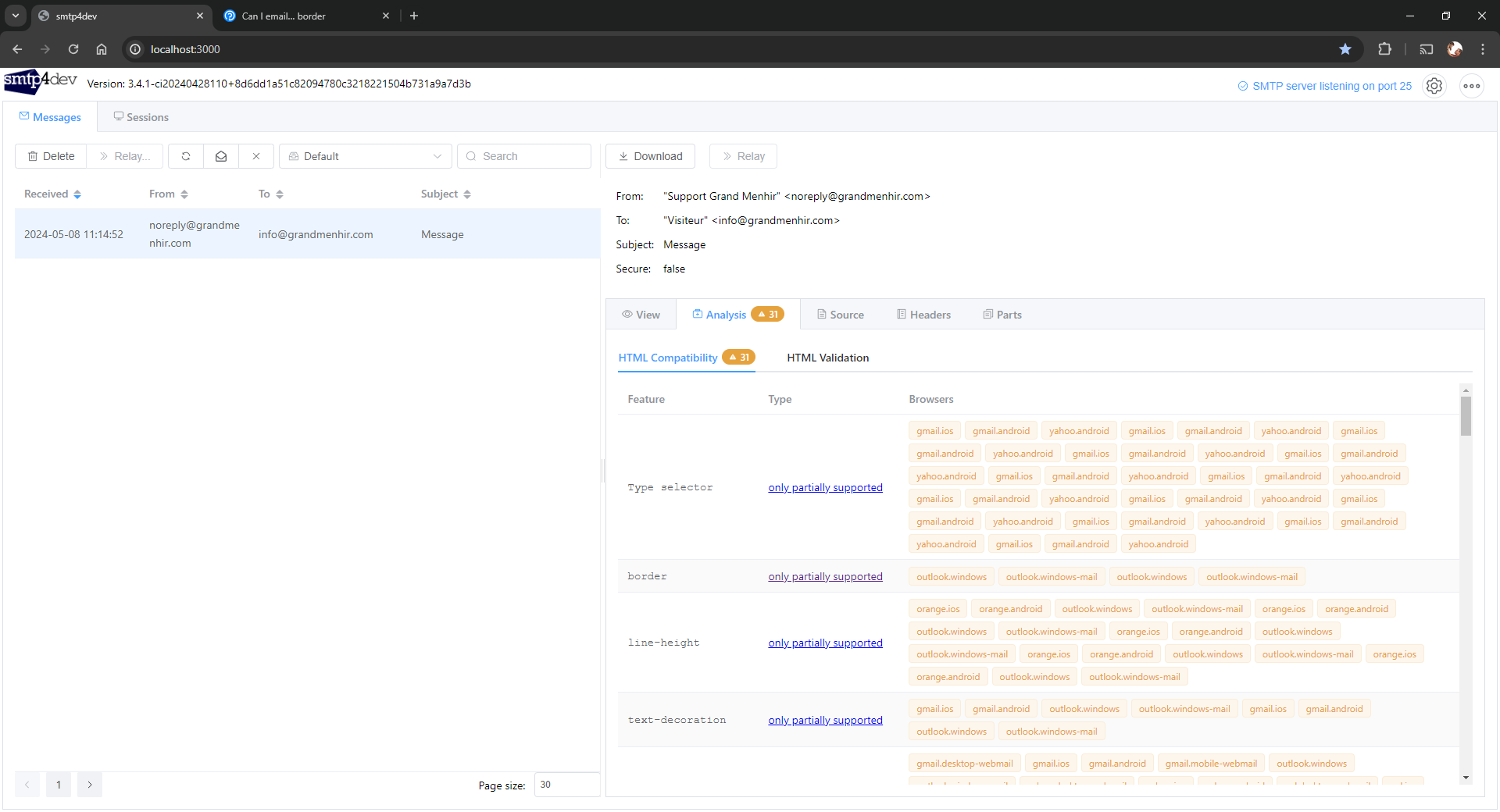Screen dimensions: 1500x812
Task: Select the message received 2024-05-08 11:14:52
Action: 307,234
